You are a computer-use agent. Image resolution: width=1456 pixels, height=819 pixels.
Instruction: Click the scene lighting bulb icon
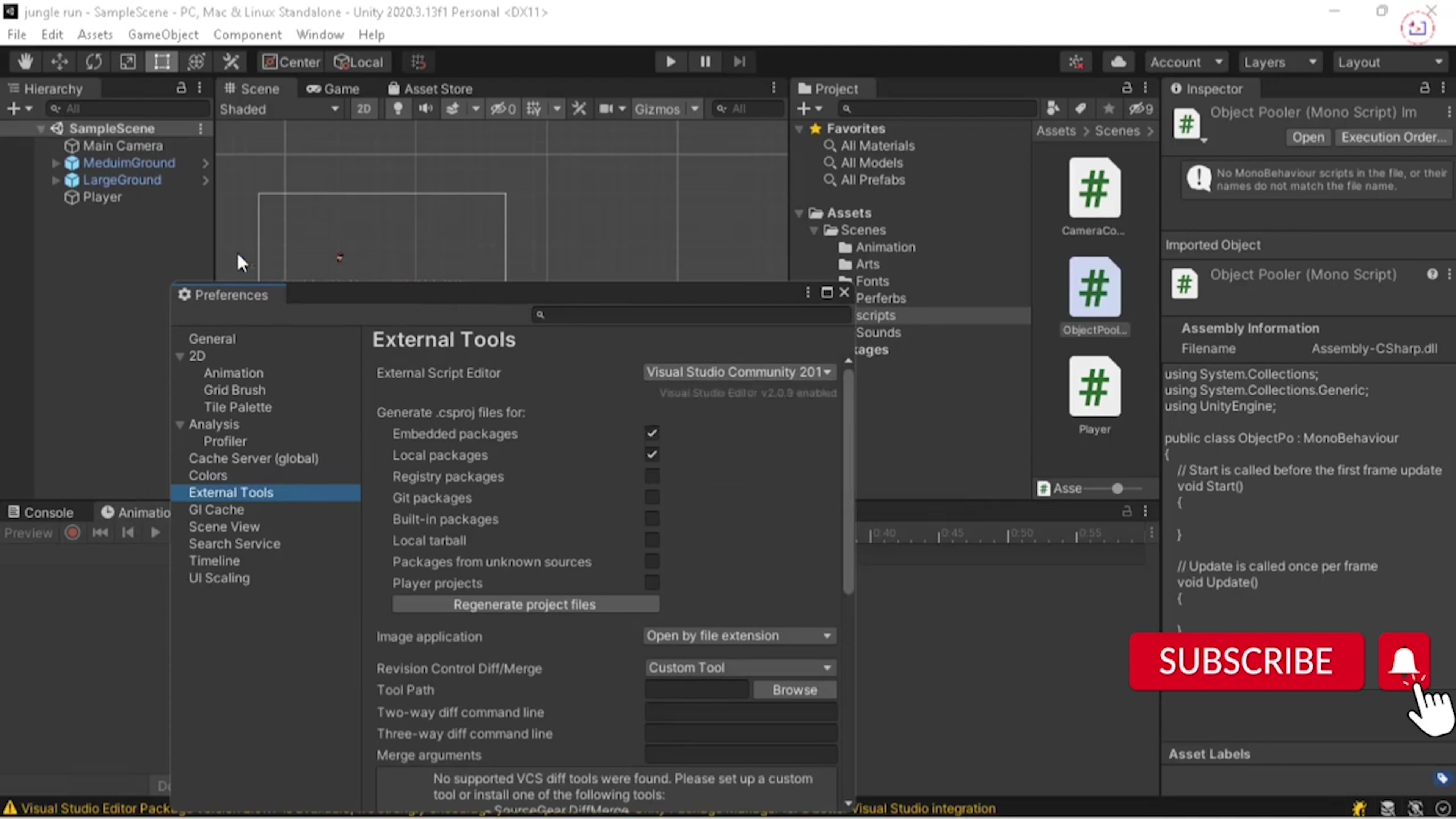pos(399,108)
